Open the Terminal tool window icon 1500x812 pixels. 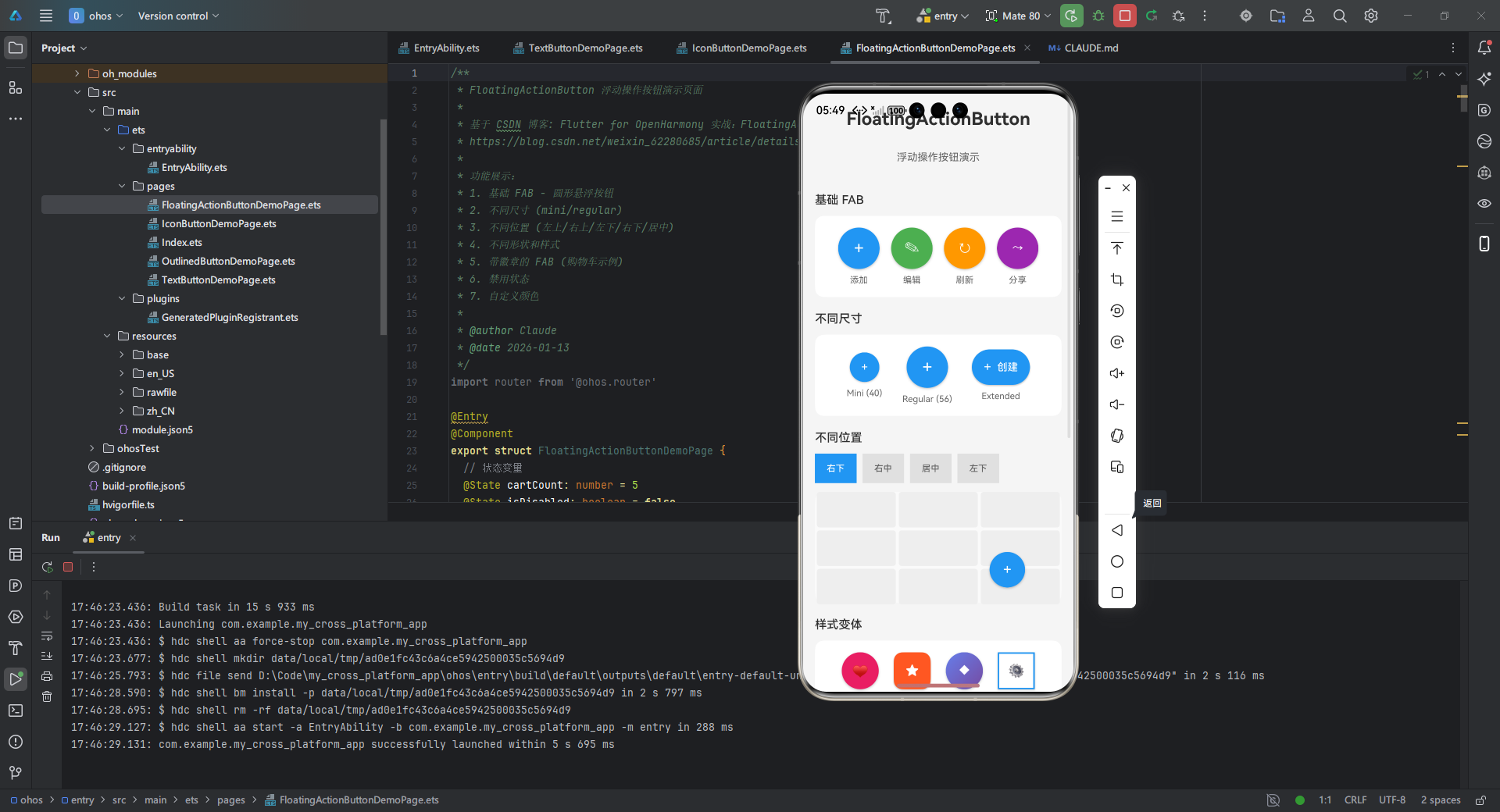click(x=16, y=710)
